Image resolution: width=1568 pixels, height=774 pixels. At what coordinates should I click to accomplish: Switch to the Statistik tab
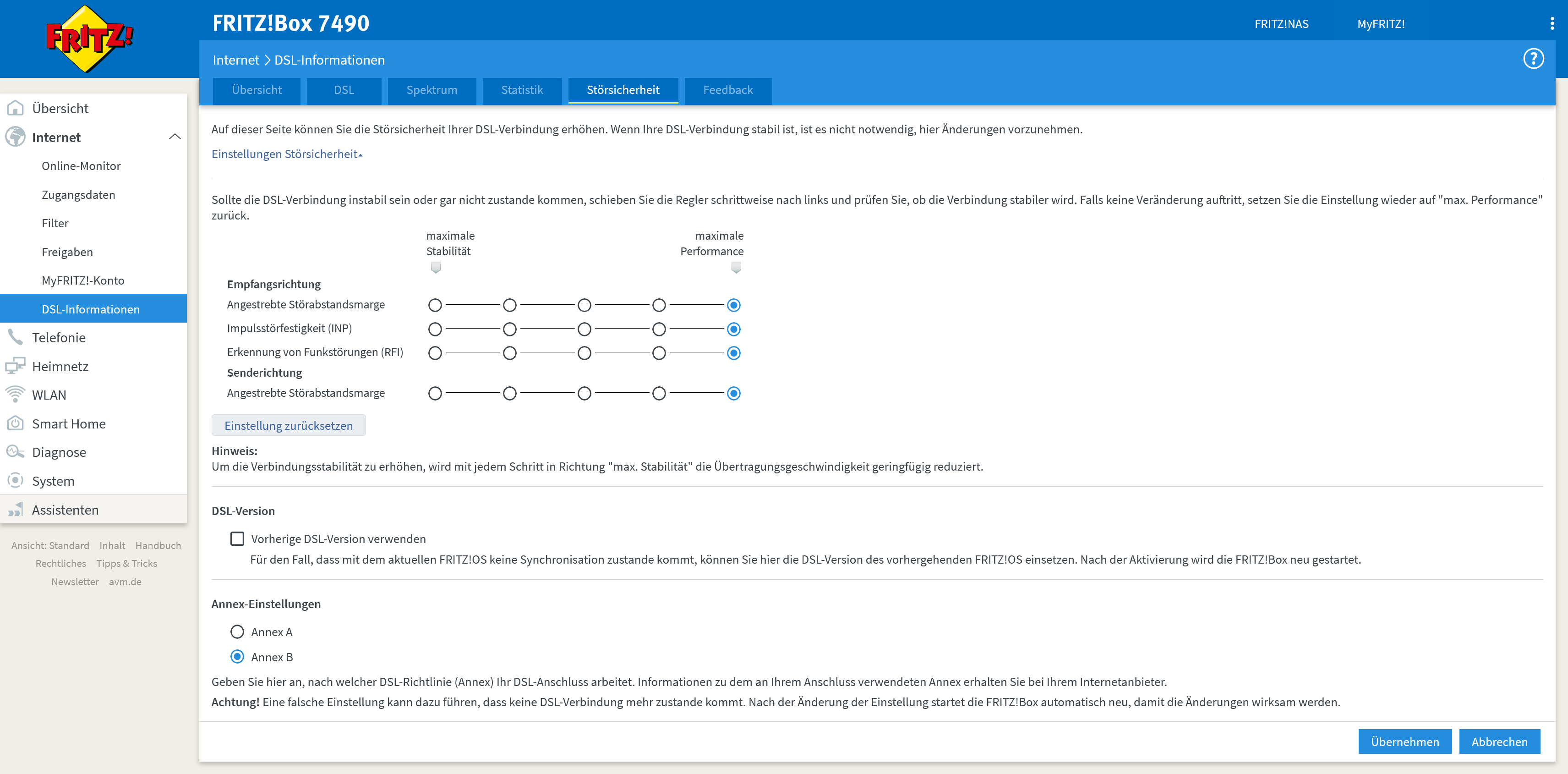click(x=522, y=90)
